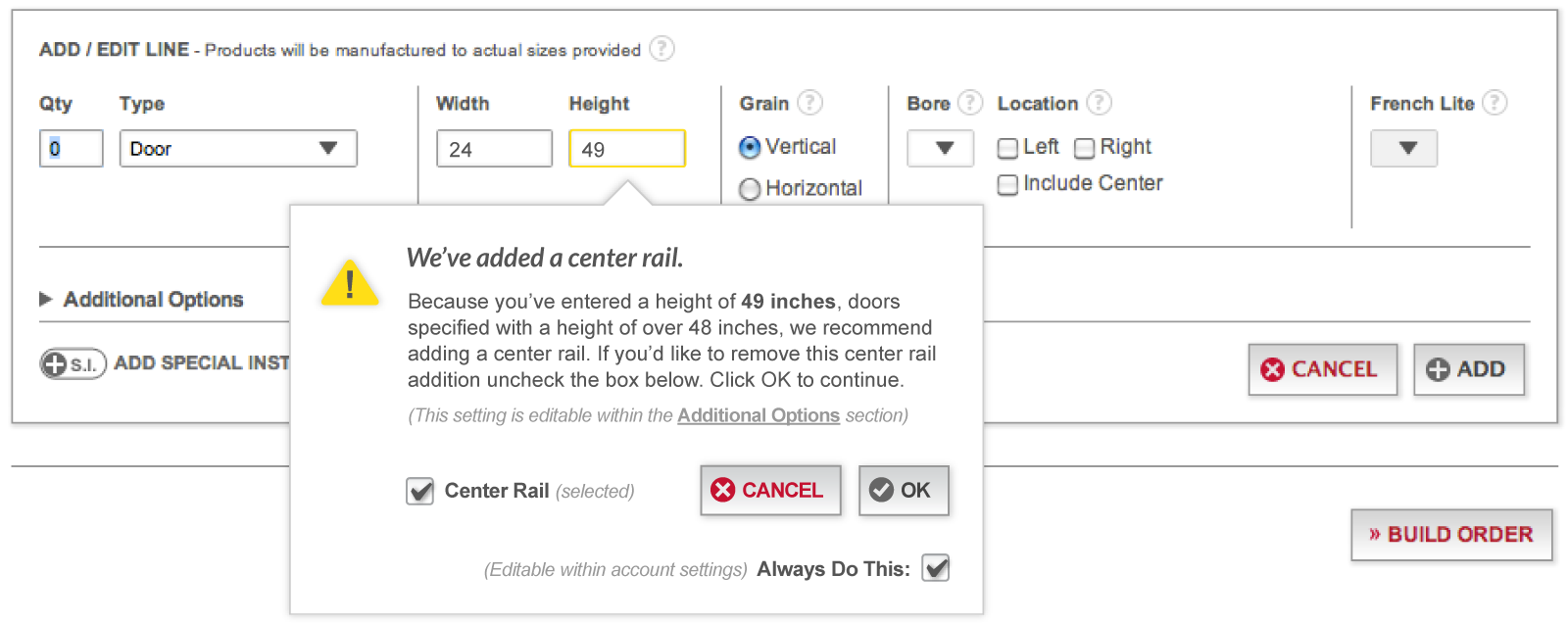Click the BUILD ORDER button
Image resolution: width=1568 pixels, height=623 pixels.
(x=1451, y=535)
